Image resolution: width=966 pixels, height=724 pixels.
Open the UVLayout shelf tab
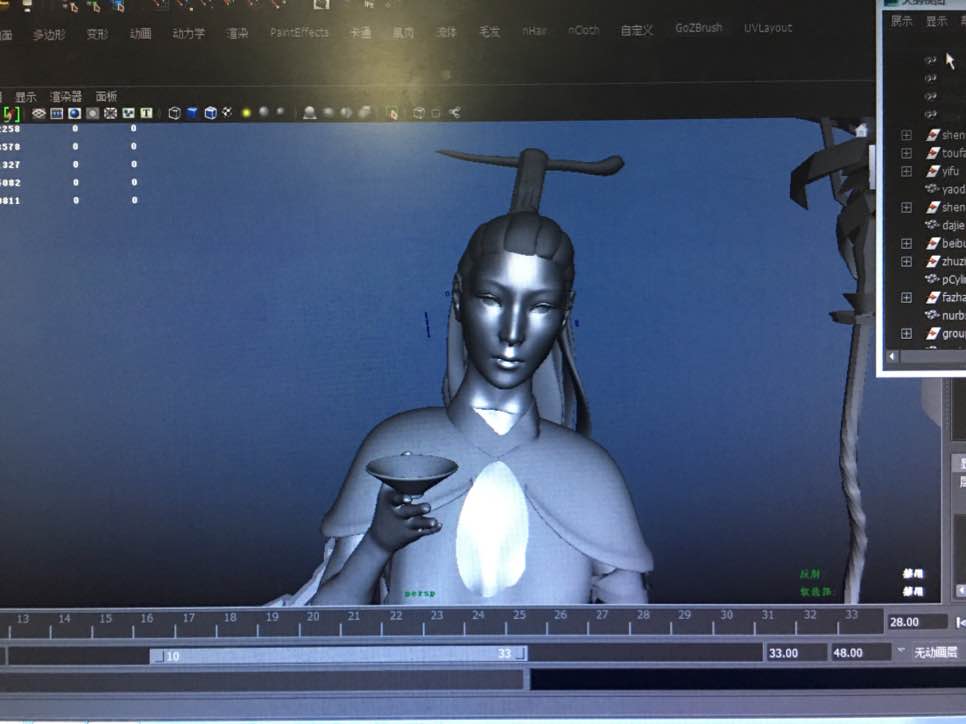tap(768, 28)
